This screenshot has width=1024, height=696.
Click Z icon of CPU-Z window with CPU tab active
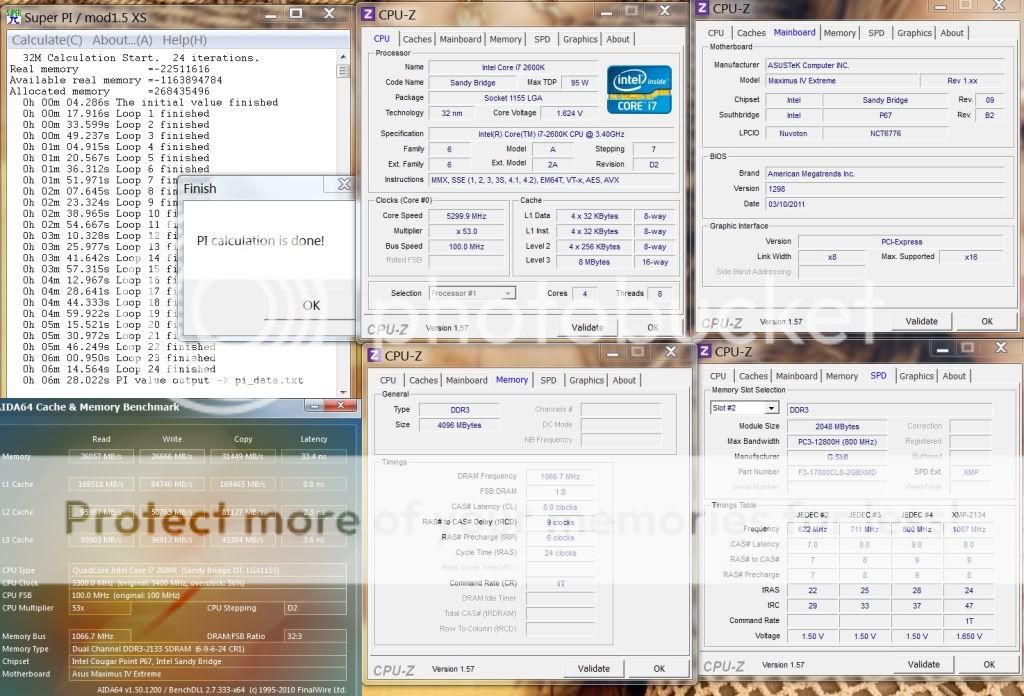point(368,14)
